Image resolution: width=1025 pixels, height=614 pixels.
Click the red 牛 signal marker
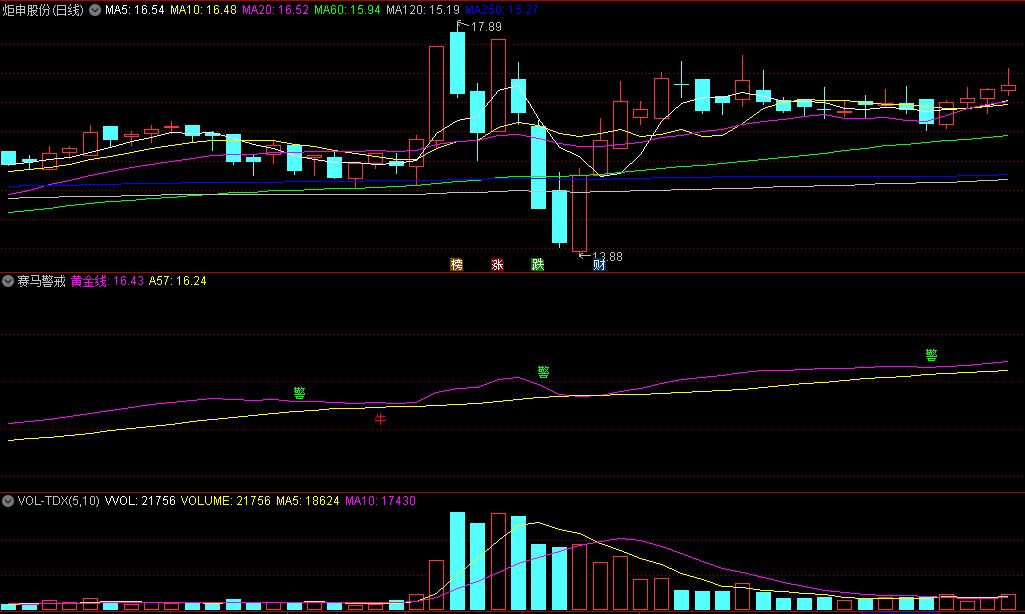pyautogui.click(x=380, y=418)
